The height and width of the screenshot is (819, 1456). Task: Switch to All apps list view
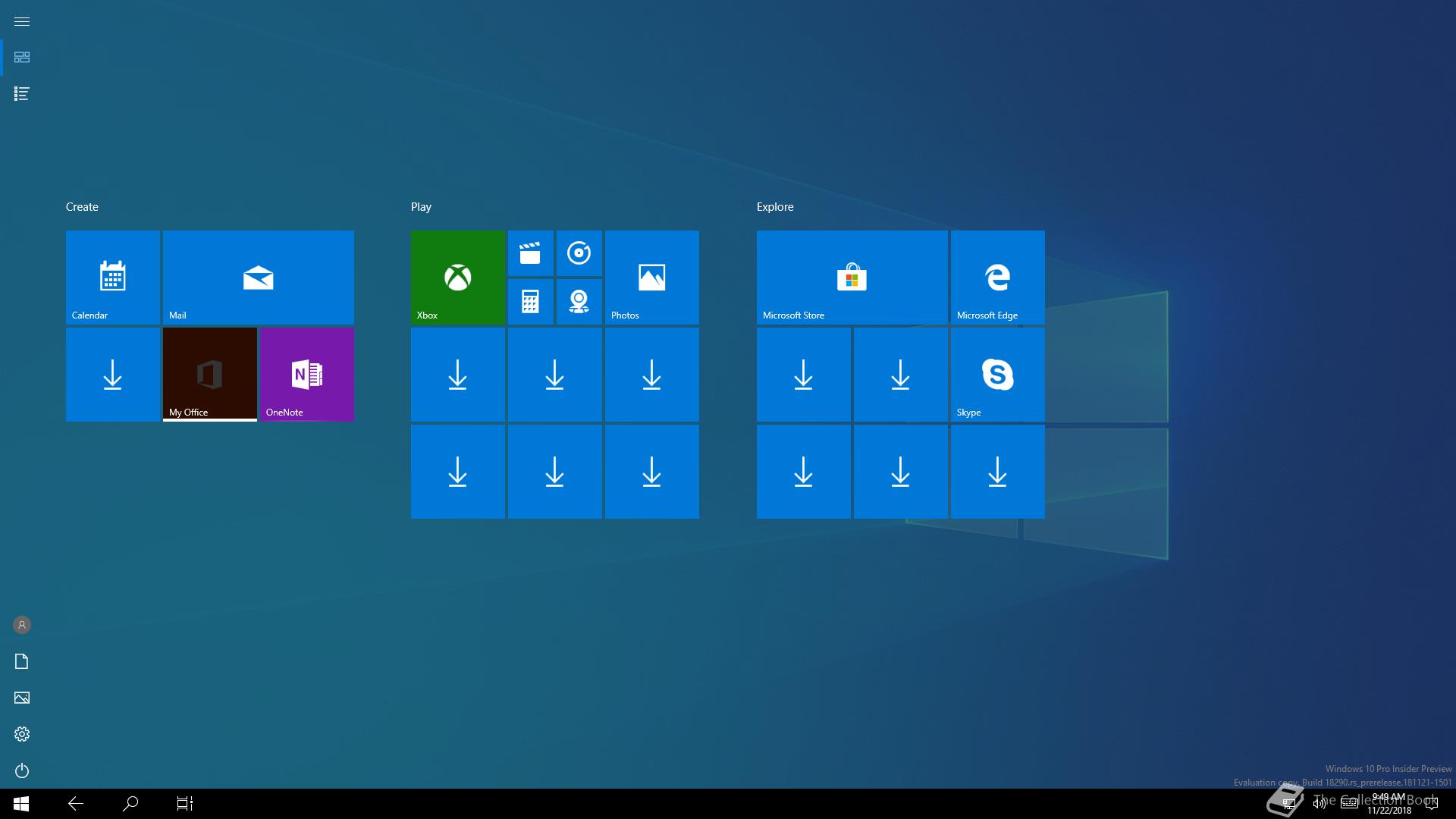pos(22,94)
